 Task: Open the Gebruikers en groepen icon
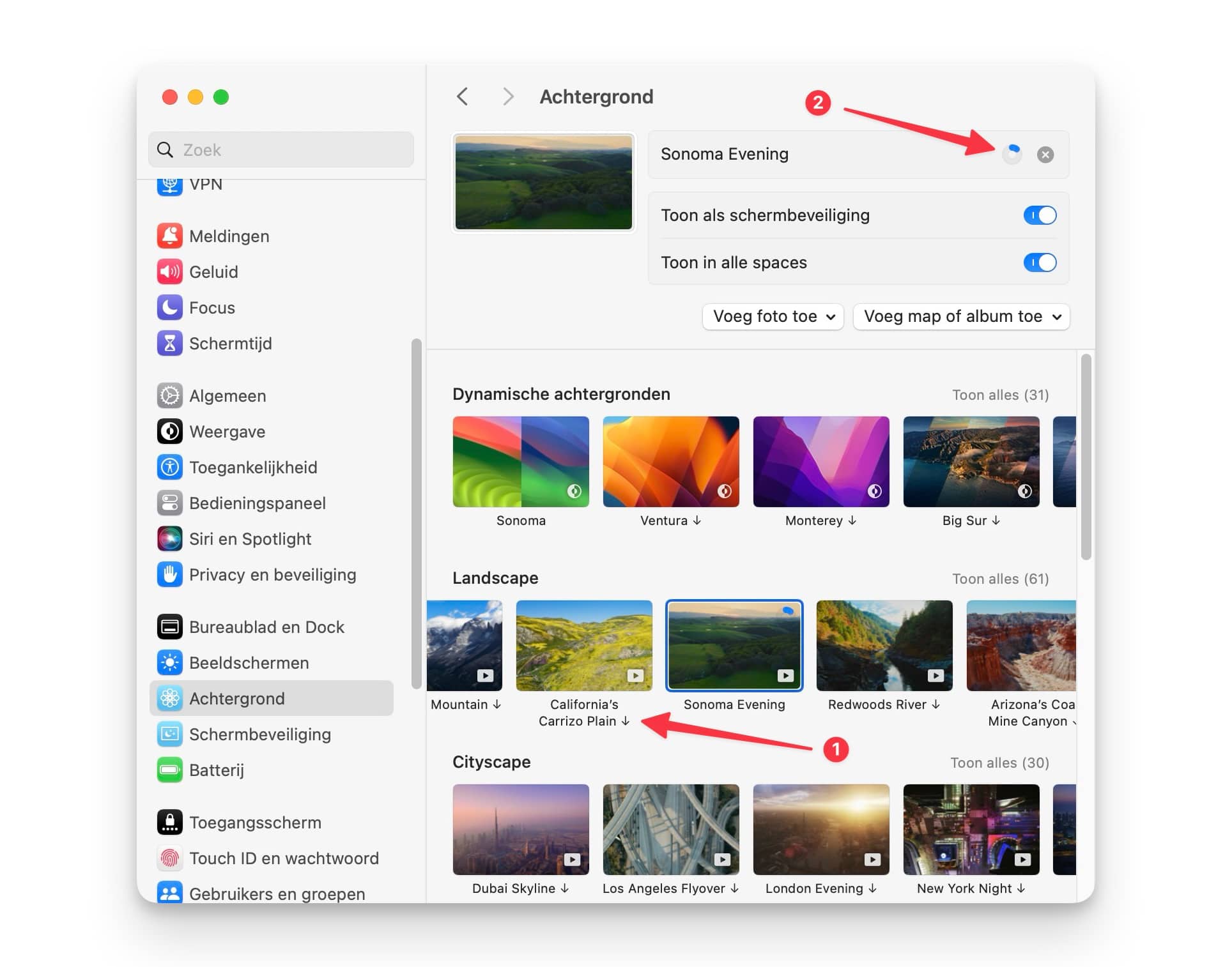[x=169, y=893]
